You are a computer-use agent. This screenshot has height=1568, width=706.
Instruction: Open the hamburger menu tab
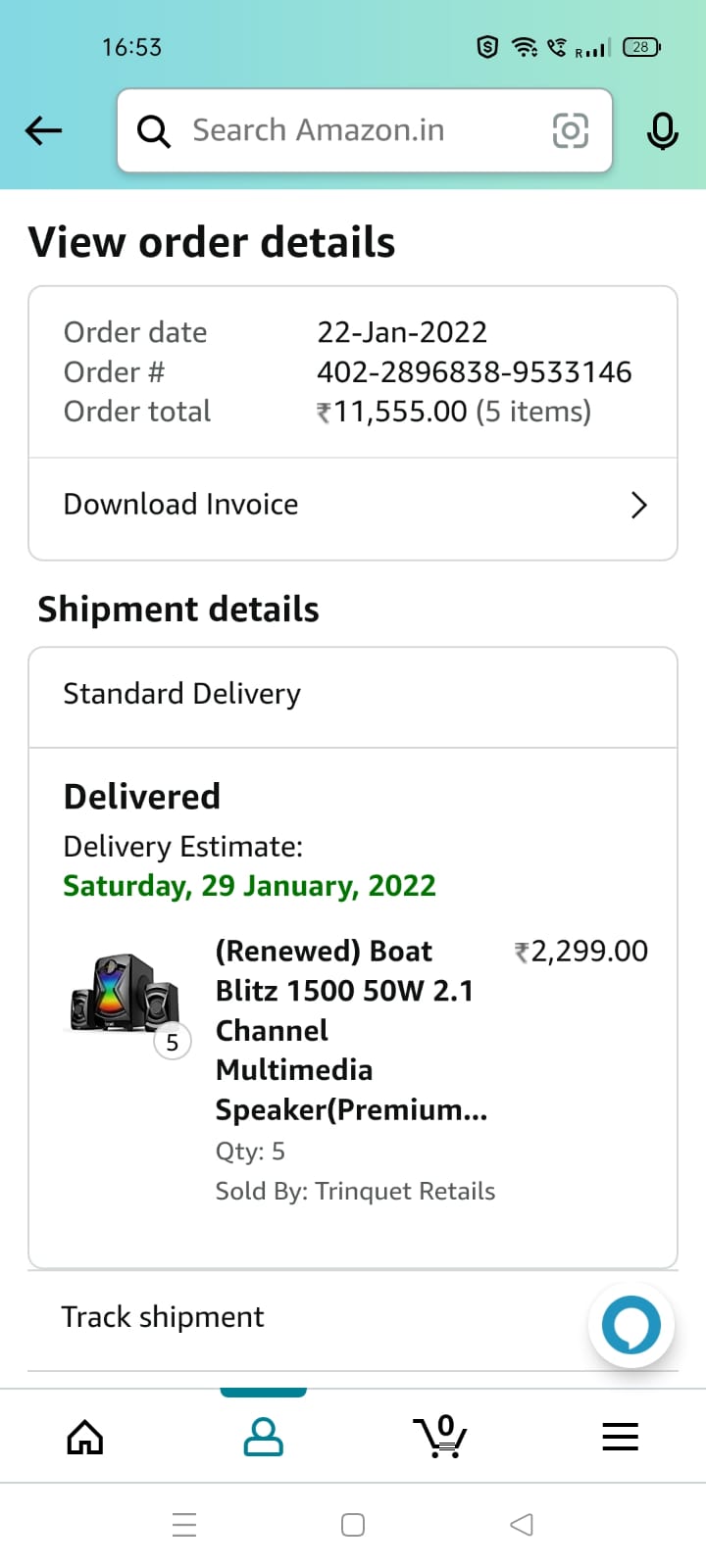[620, 1438]
